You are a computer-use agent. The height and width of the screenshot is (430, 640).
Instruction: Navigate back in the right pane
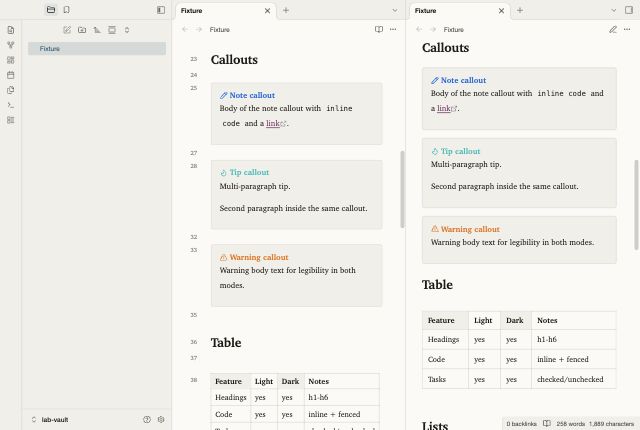pos(419,29)
